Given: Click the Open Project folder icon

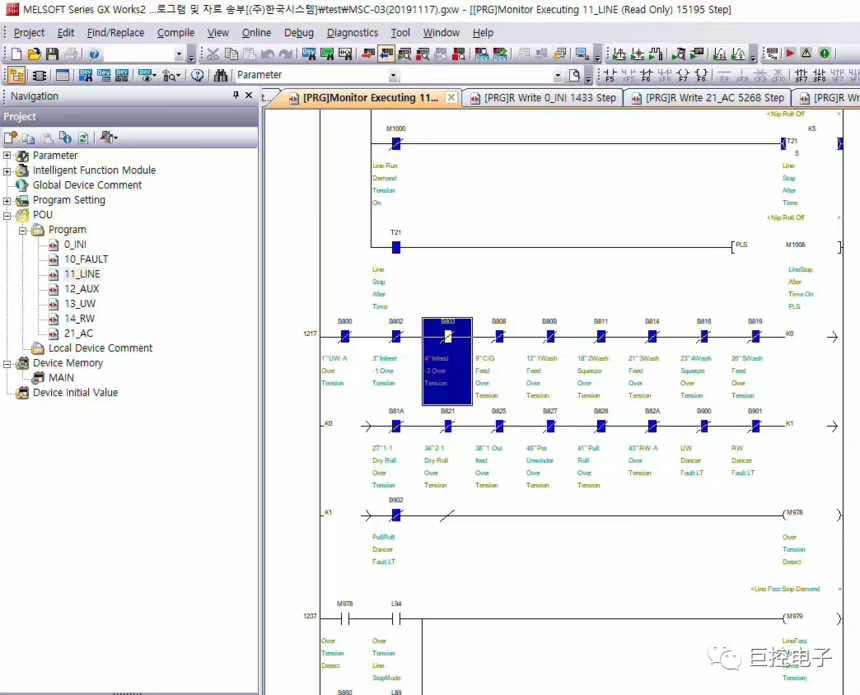Looking at the screenshot, I should click(x=34, y=54).
